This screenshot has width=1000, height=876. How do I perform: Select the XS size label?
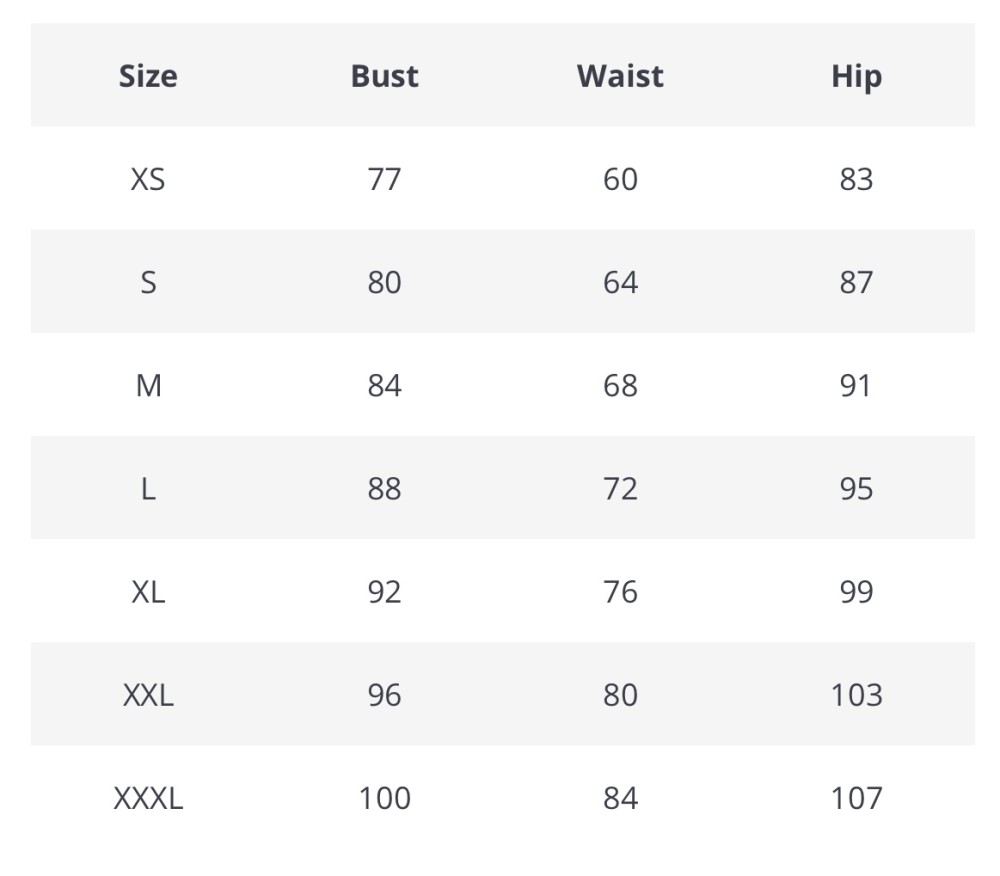tap(148, 179)
